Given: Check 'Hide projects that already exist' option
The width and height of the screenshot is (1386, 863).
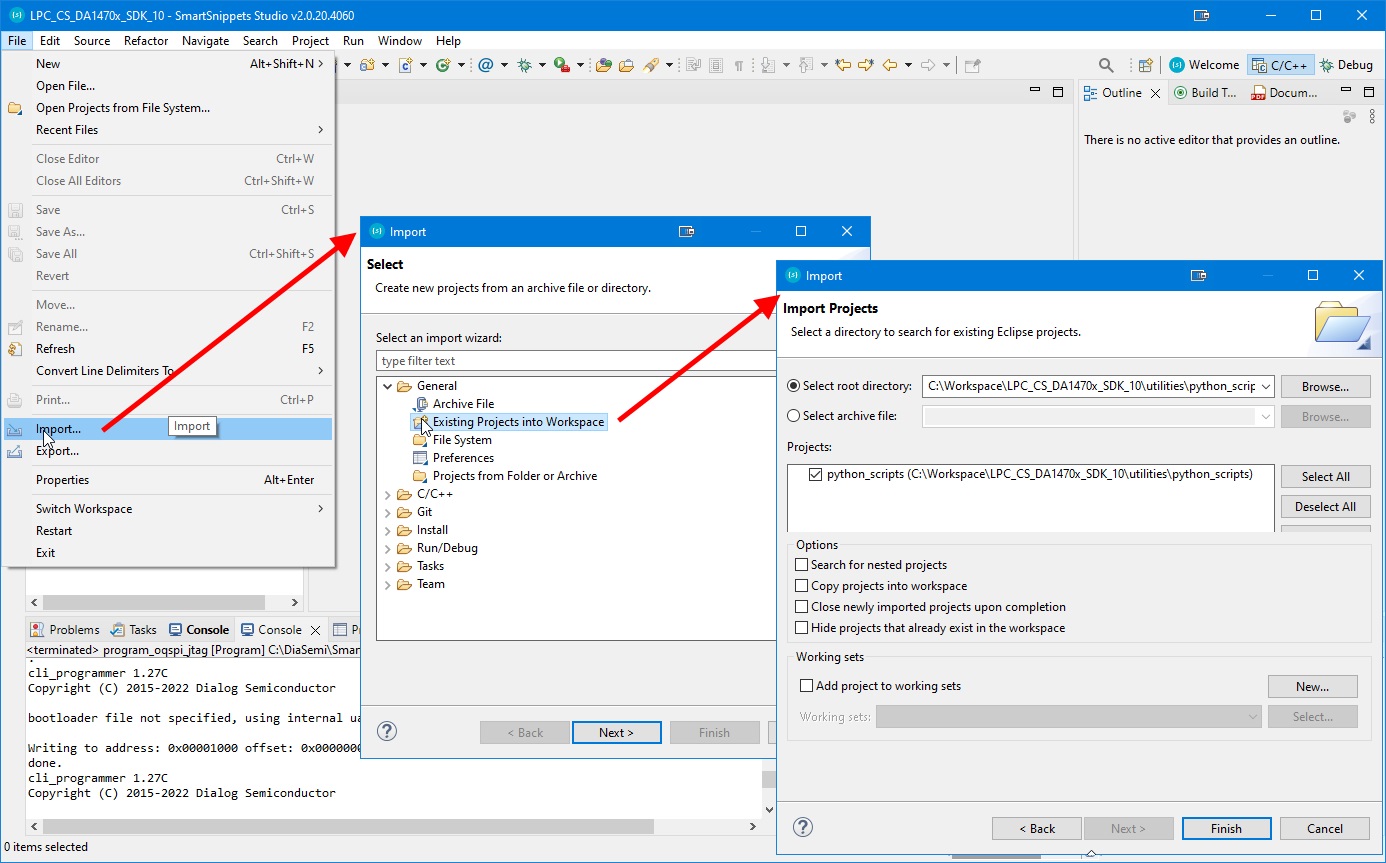Looking at the screenshot, I should click(x=801, y=628).
